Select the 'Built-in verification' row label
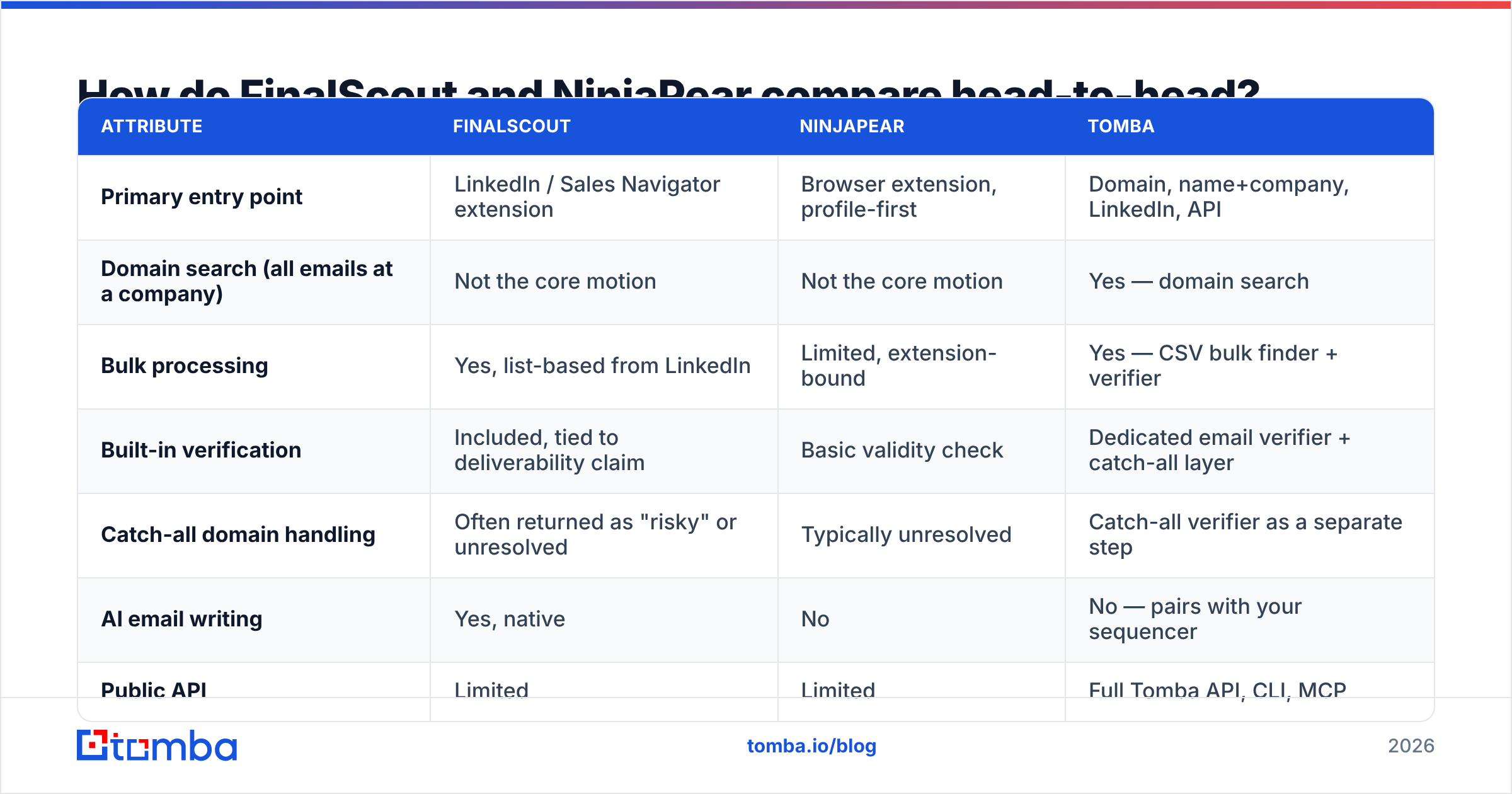Screen dimensions: 1512x794 click(x=201, y=450)
